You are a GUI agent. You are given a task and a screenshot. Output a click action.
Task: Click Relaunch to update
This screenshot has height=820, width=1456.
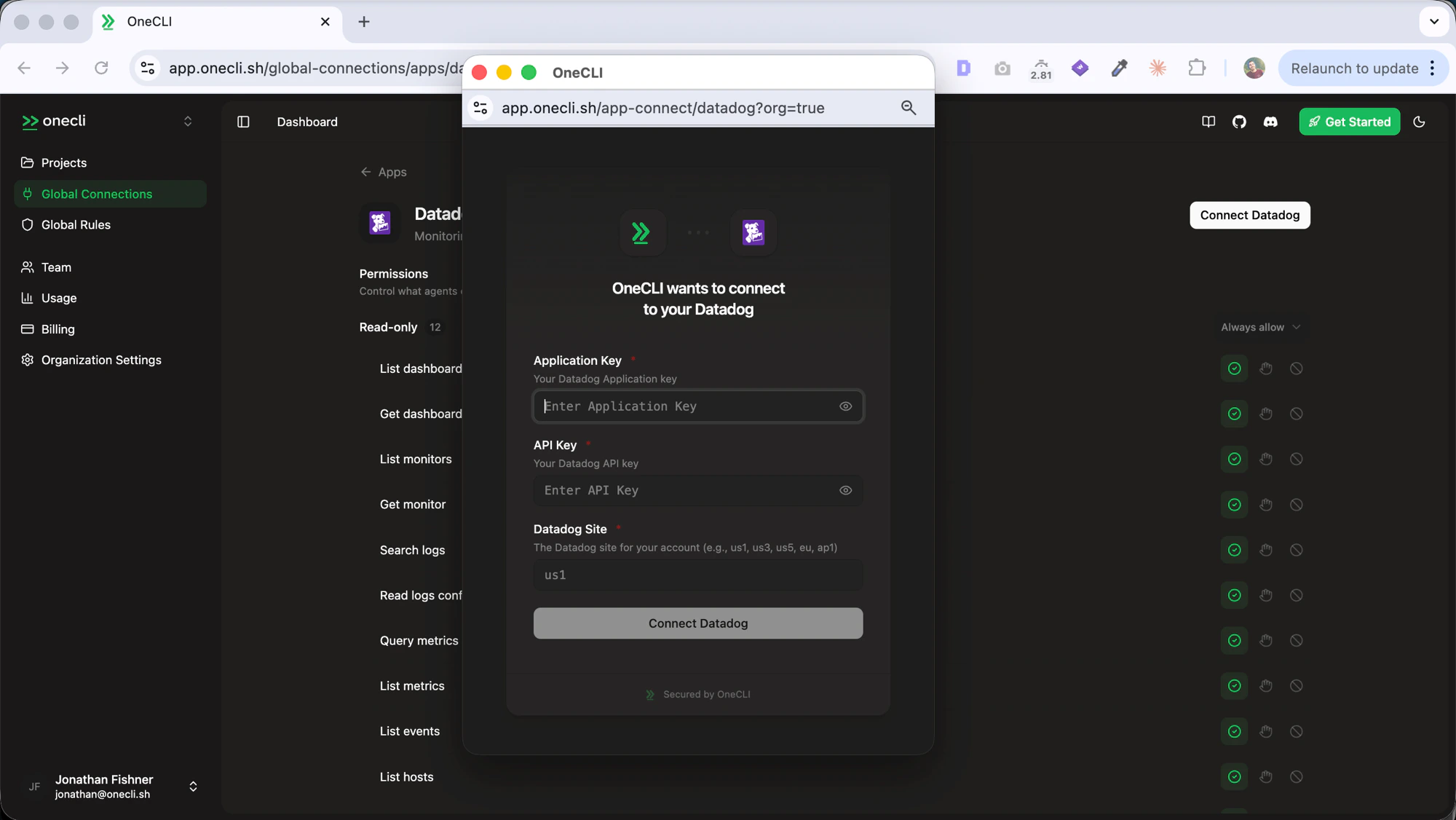pyautogui.click(x=1354, y=68)
